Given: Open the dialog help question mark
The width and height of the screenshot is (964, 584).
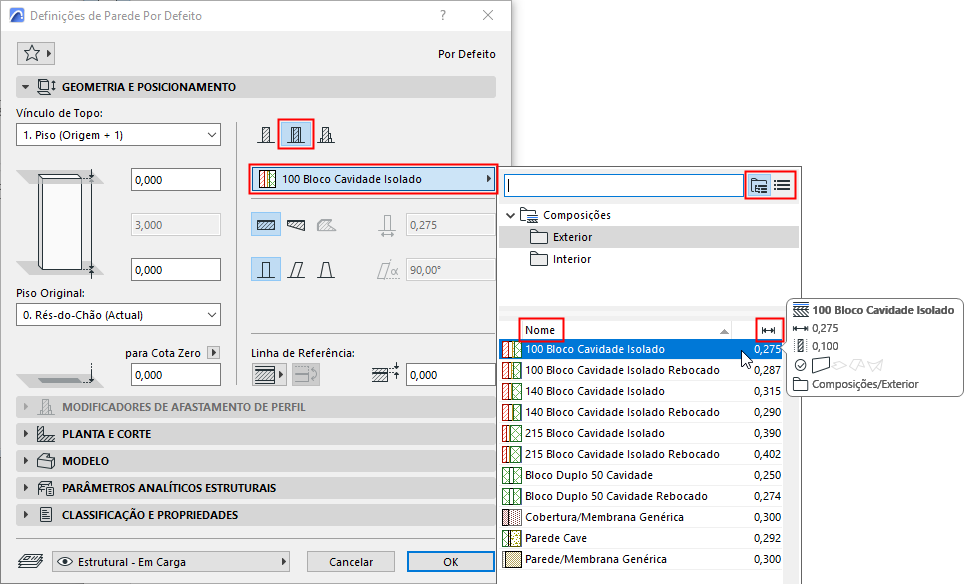Looking at the screenshot, I should (x=443, y=15).
